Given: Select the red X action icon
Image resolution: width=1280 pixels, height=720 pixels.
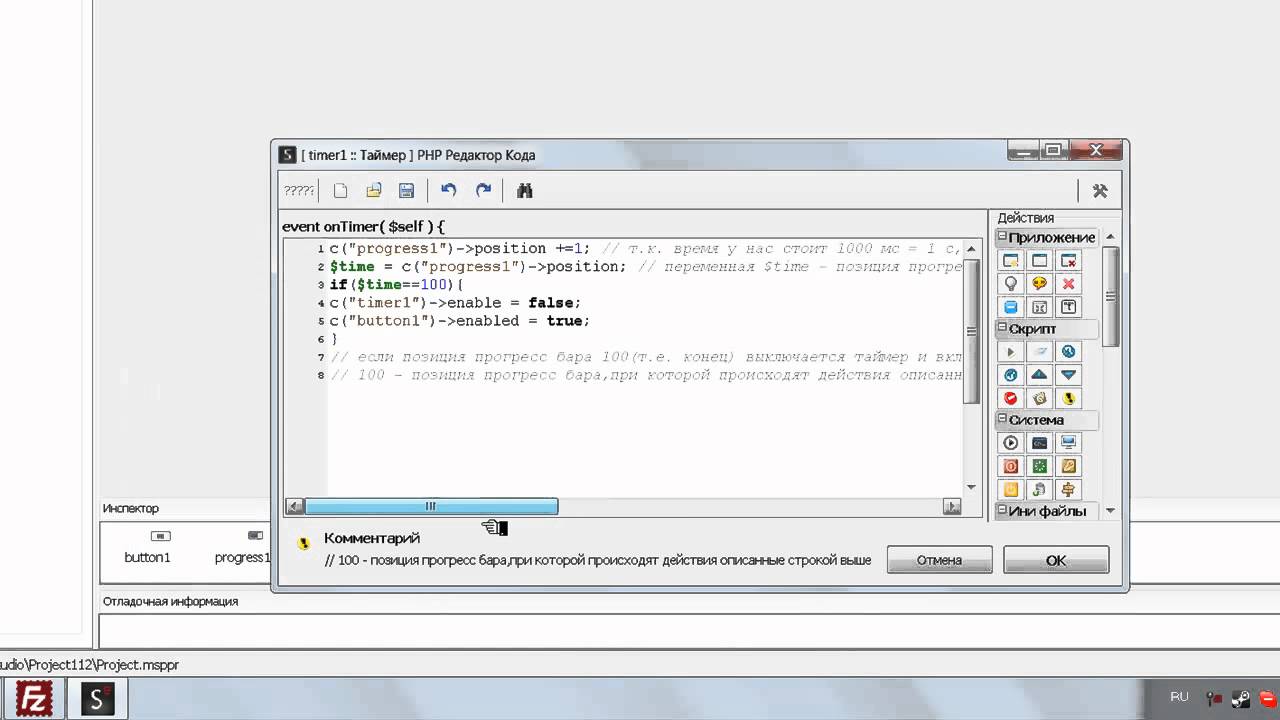Looking at the screenshot, I should click(x=1069, y=284).
